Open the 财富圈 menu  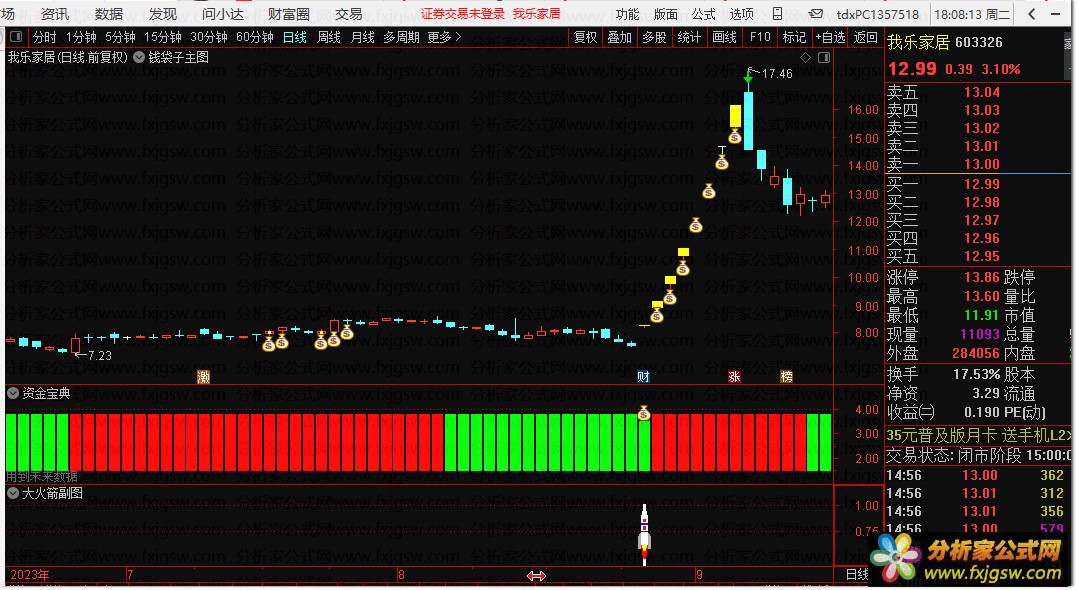click(289, 14)
